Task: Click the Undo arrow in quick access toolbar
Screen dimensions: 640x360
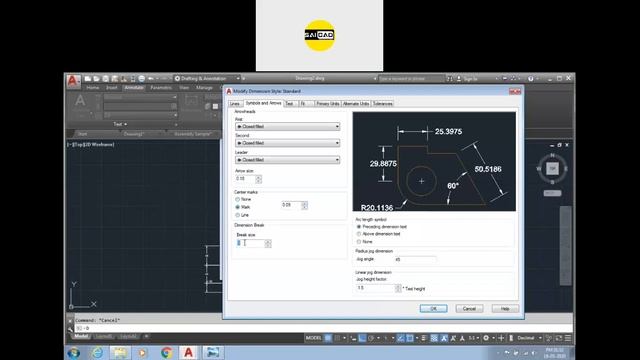Action: coord(151,78)
